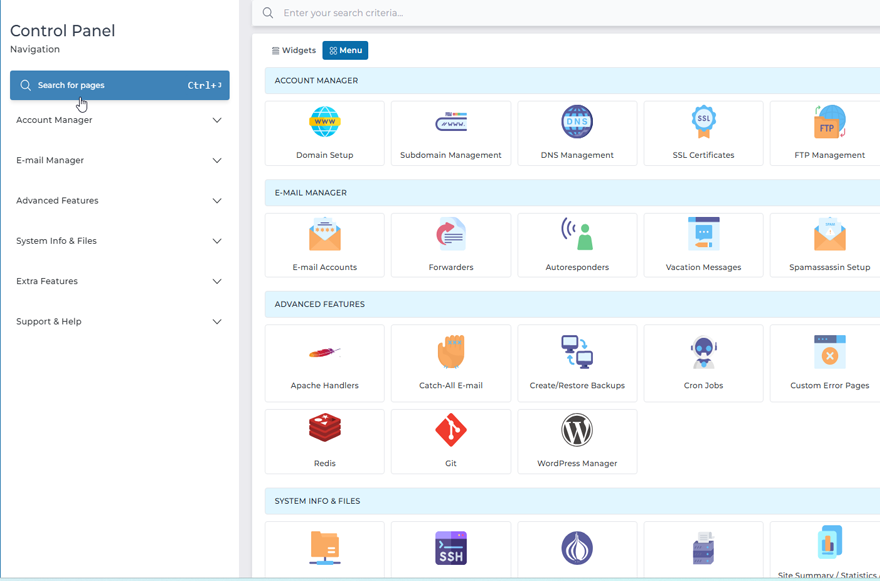880x581 pixels.
Task: Open the E-mail Accounts icon
Action: pos(324,244)
